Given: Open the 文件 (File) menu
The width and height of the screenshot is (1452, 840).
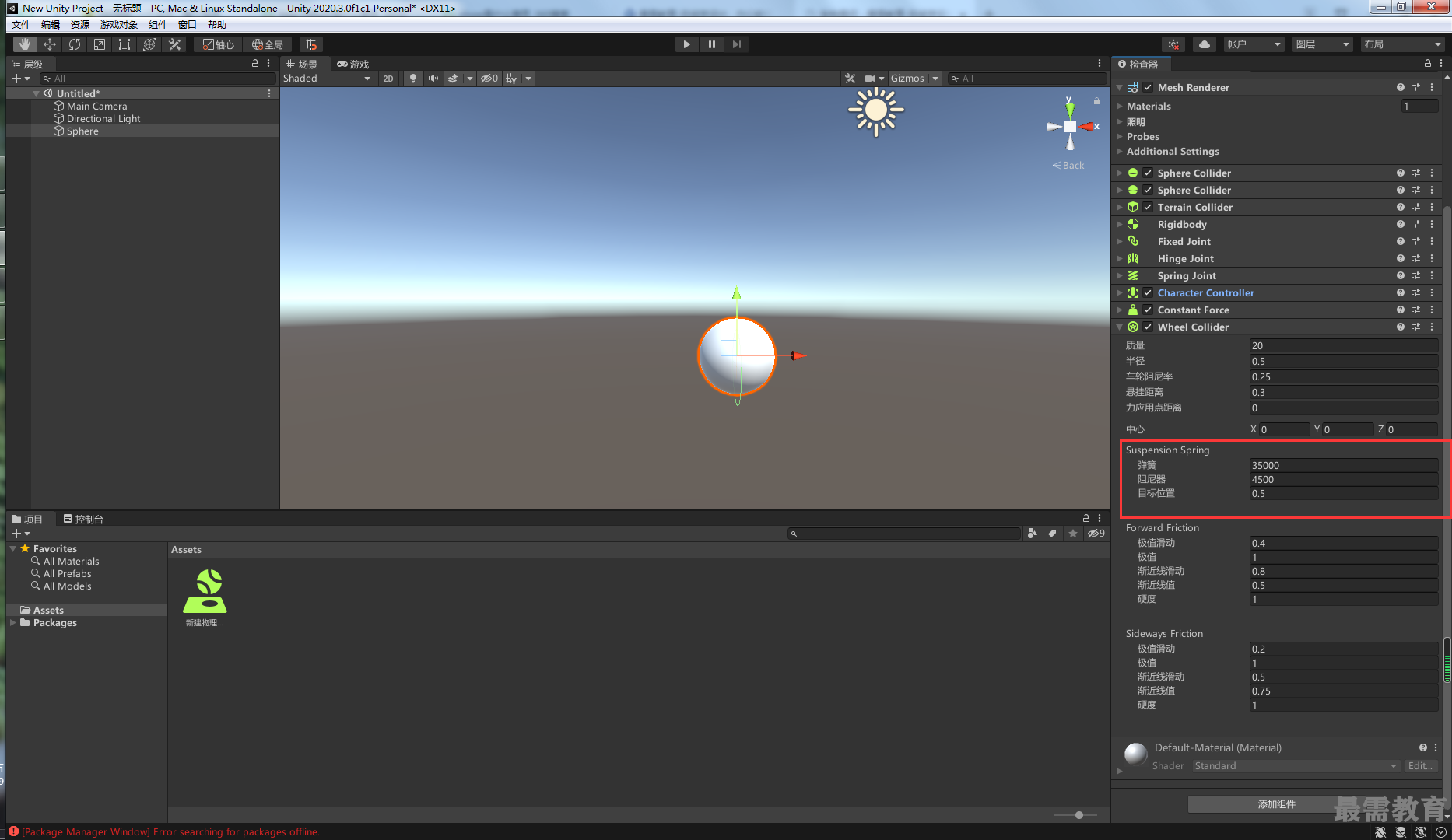Looking at the screenshot, I should 21,24.
